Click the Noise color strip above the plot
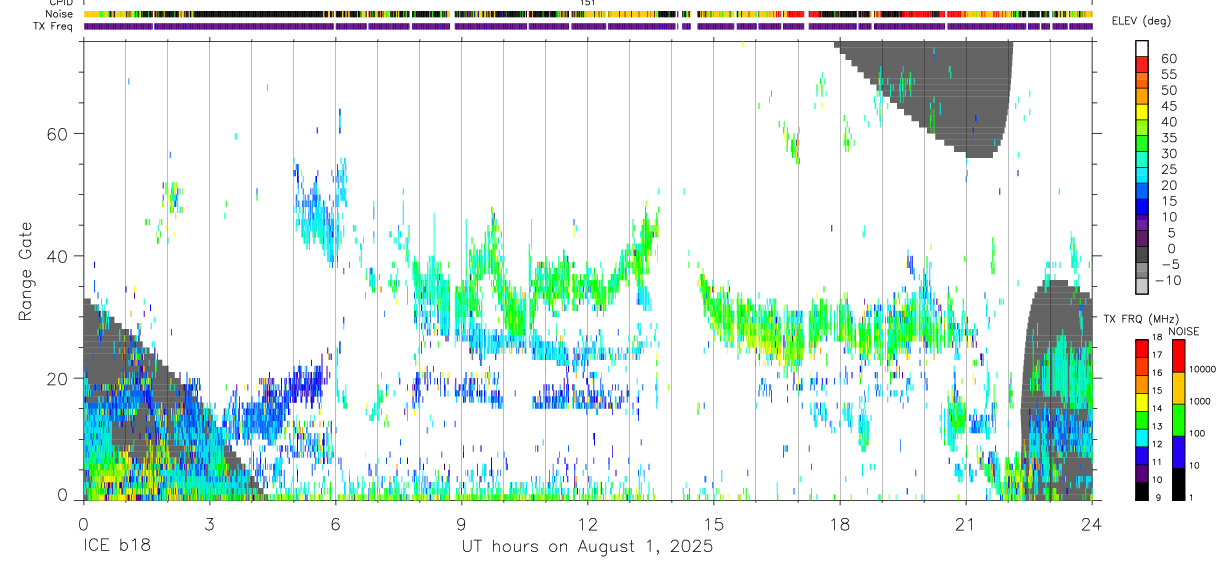Image resolution: width=1228 pixels, height=567 pixels. [588, 15]
